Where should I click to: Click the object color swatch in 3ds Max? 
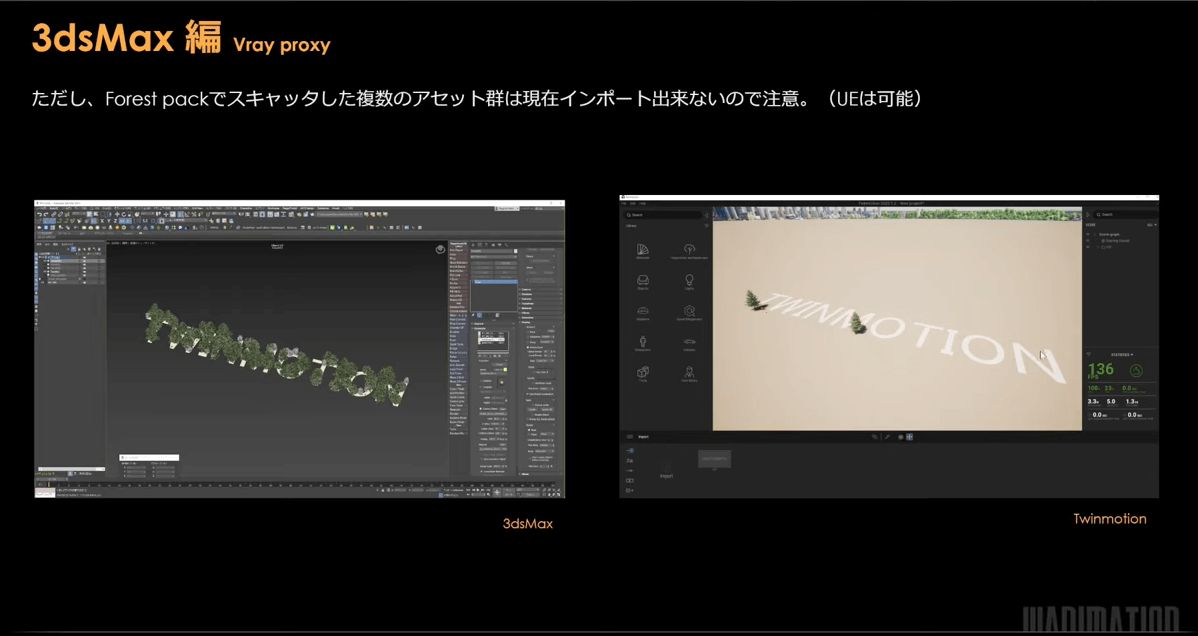tap(514, 251)
